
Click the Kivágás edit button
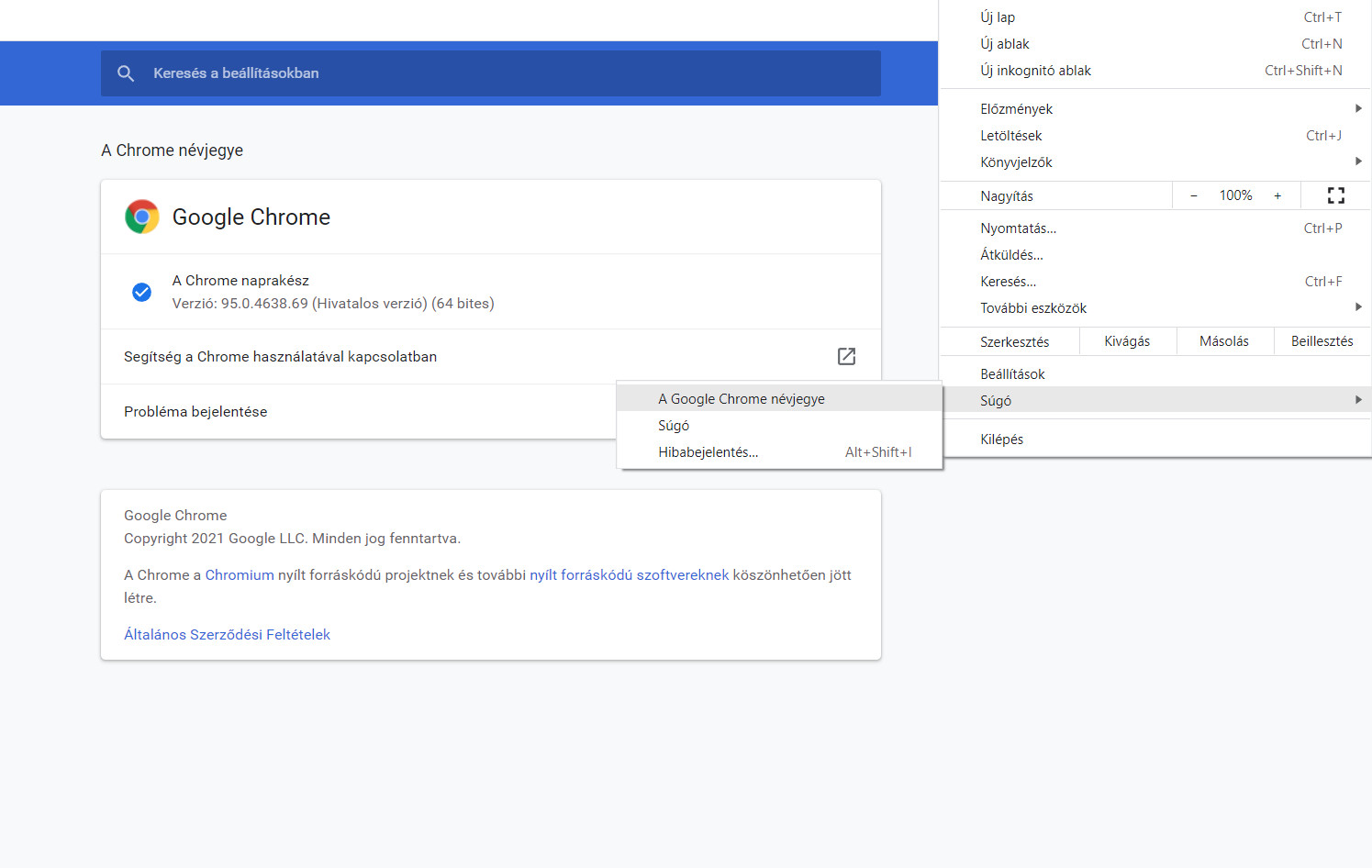coord(1127,341)
